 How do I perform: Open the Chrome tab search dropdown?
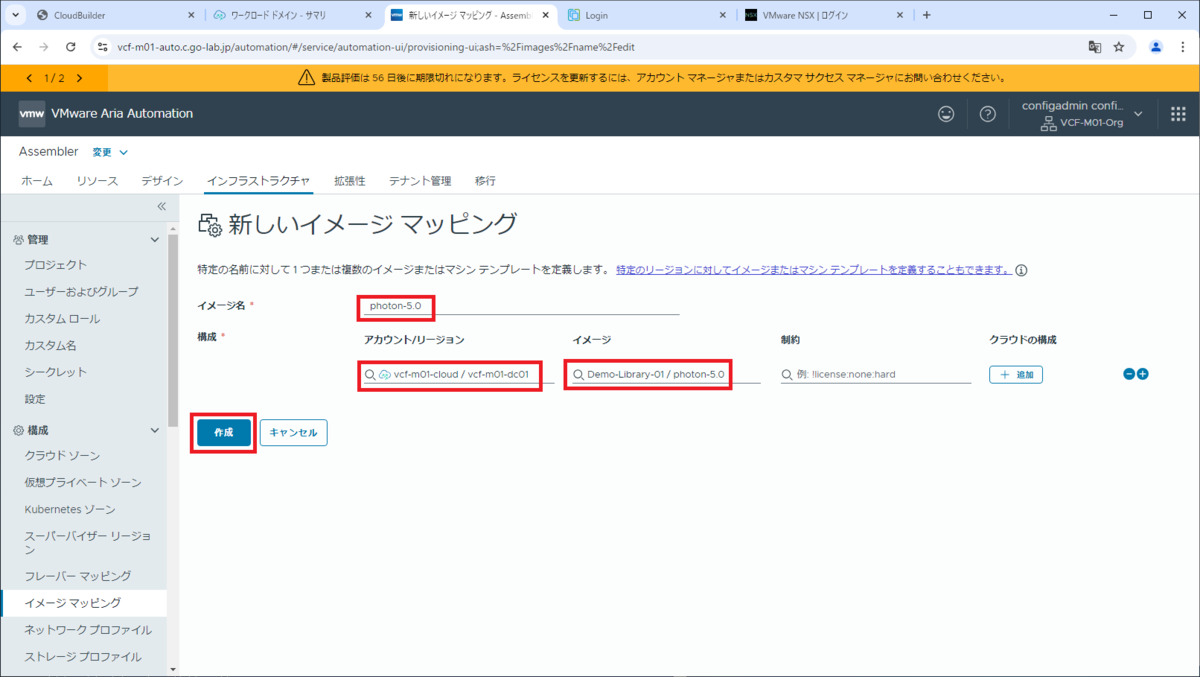coord(14,15)
